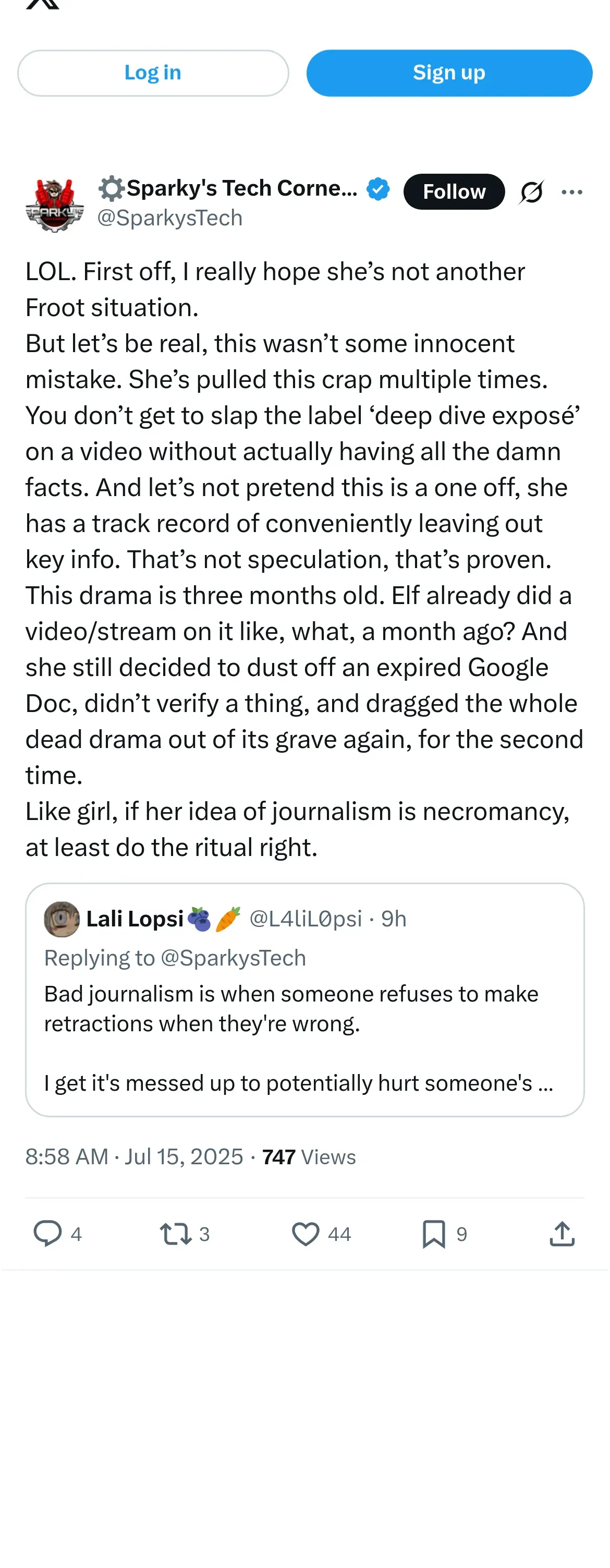Open the @SparkysTech handle link

(169, 218)
